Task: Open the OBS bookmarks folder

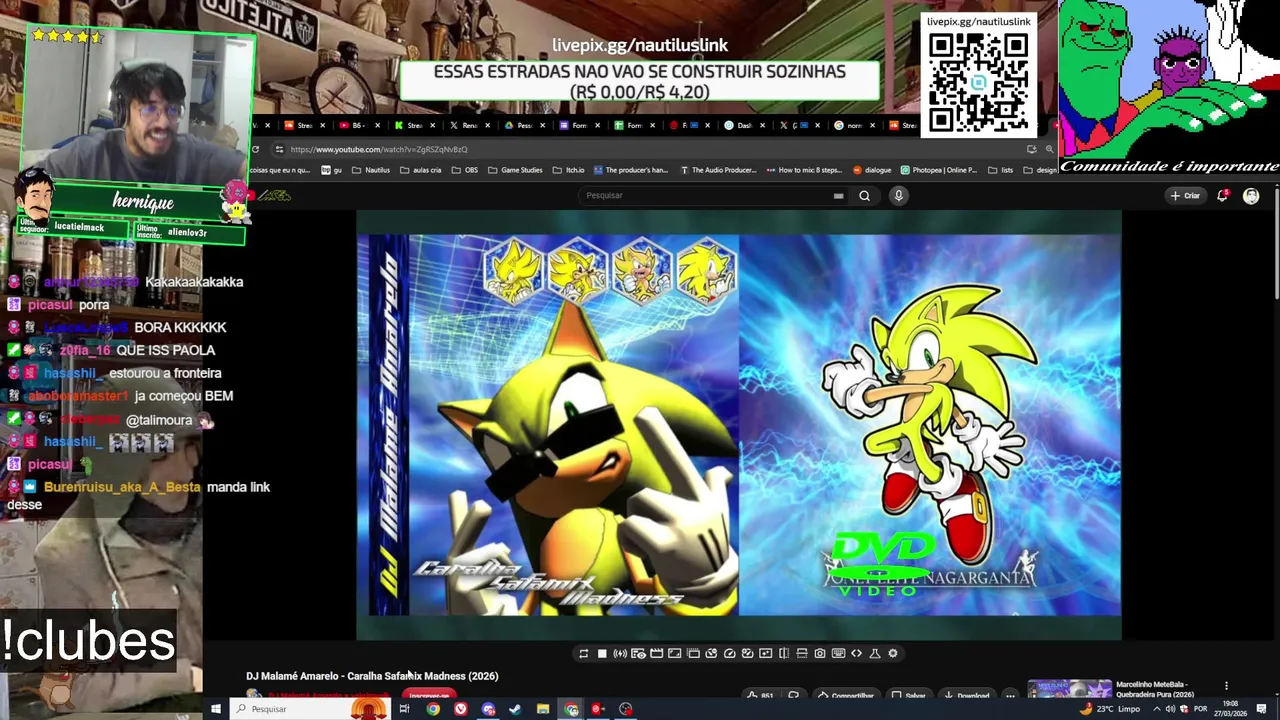Action: point(466,170)
